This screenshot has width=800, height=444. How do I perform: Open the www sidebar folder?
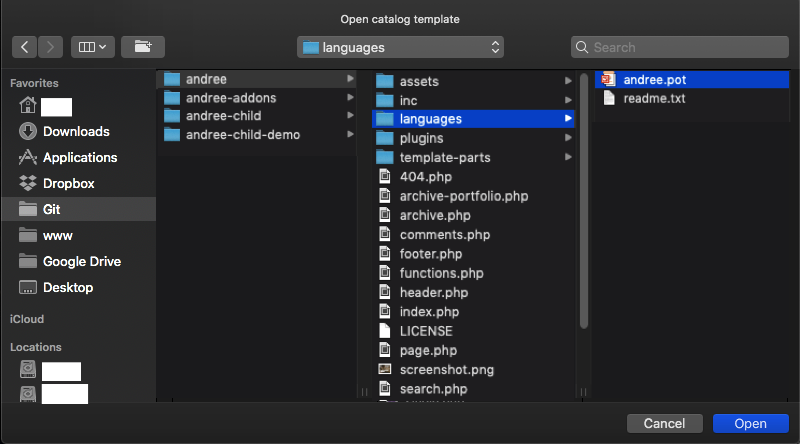click(x=58, y=235)
